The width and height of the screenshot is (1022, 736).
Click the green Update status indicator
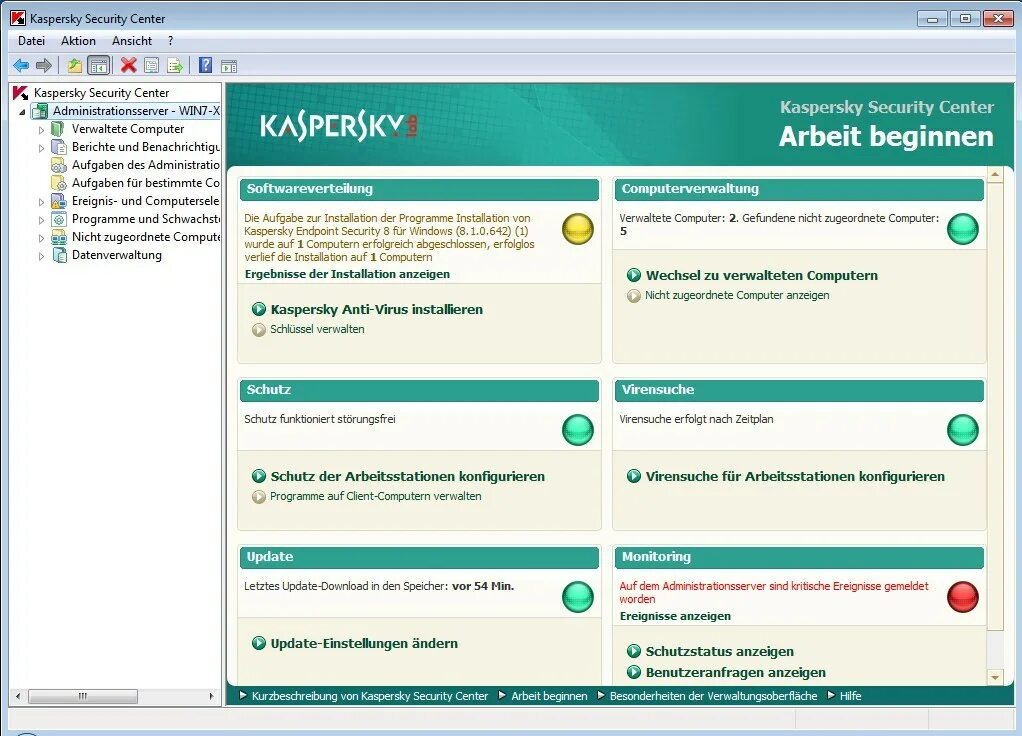[x=578, y=596]
